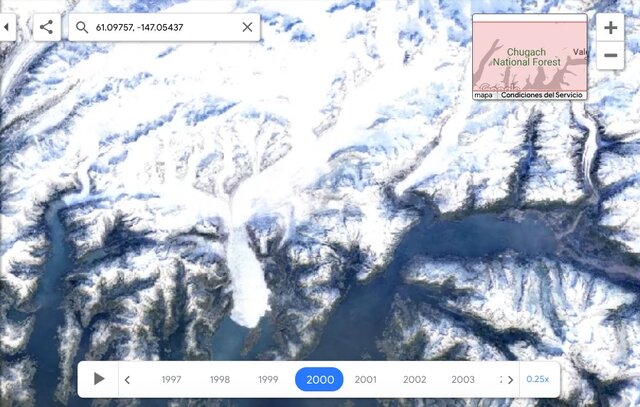
Task: Zoom out with the minus button
Action: [610, 56]
